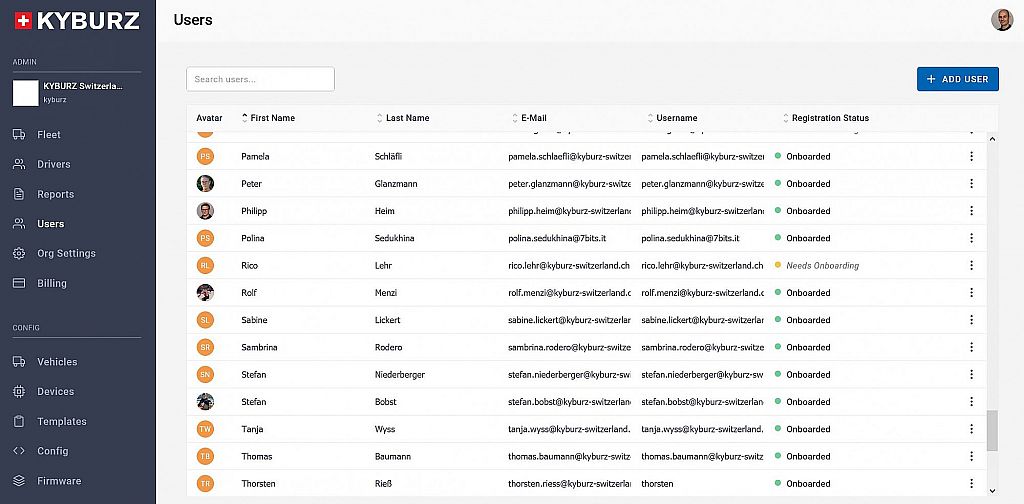Open the Fleet sidebar icon
The image size is (1024, 504).
point(18,134)
